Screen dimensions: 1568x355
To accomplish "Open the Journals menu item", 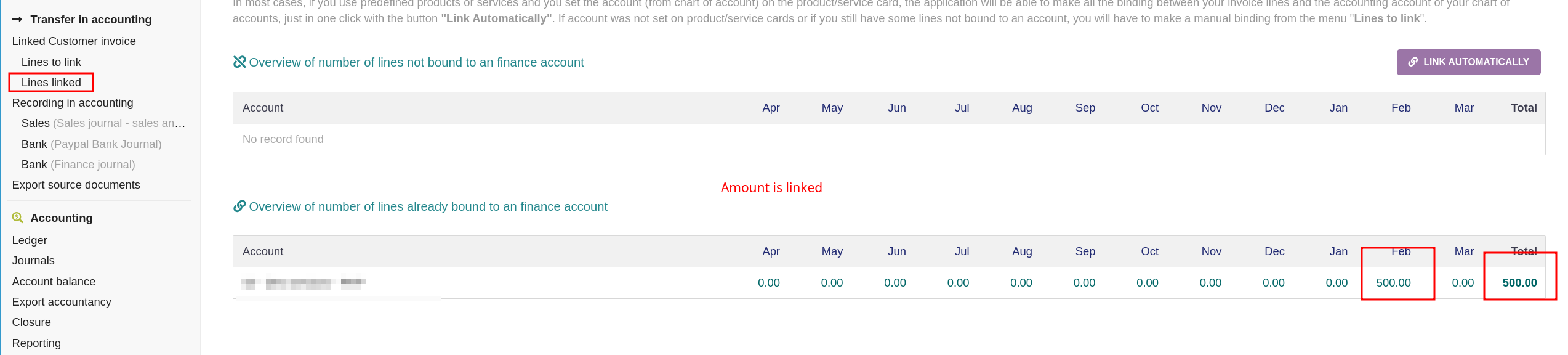I will pyautogui.click(x=33, y=261).
